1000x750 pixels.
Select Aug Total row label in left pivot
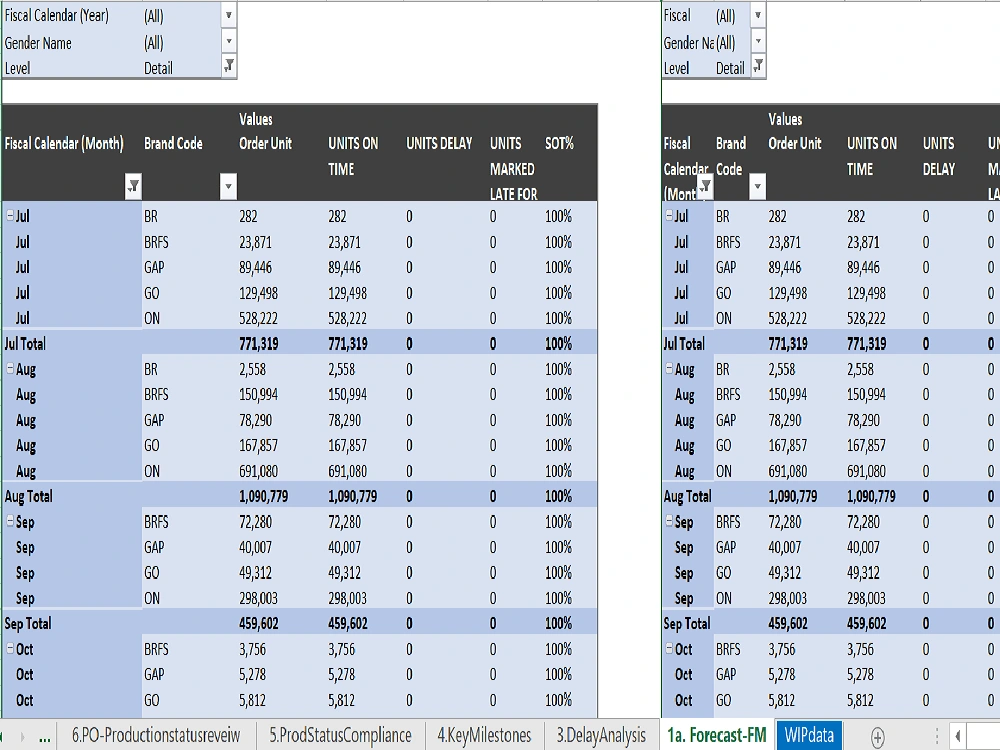tap(29, 496)
